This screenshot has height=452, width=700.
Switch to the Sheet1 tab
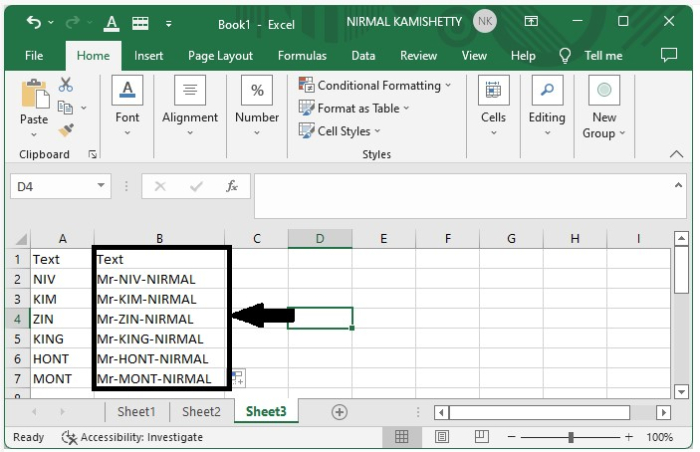pyautogui.click(x=136, y=411)
